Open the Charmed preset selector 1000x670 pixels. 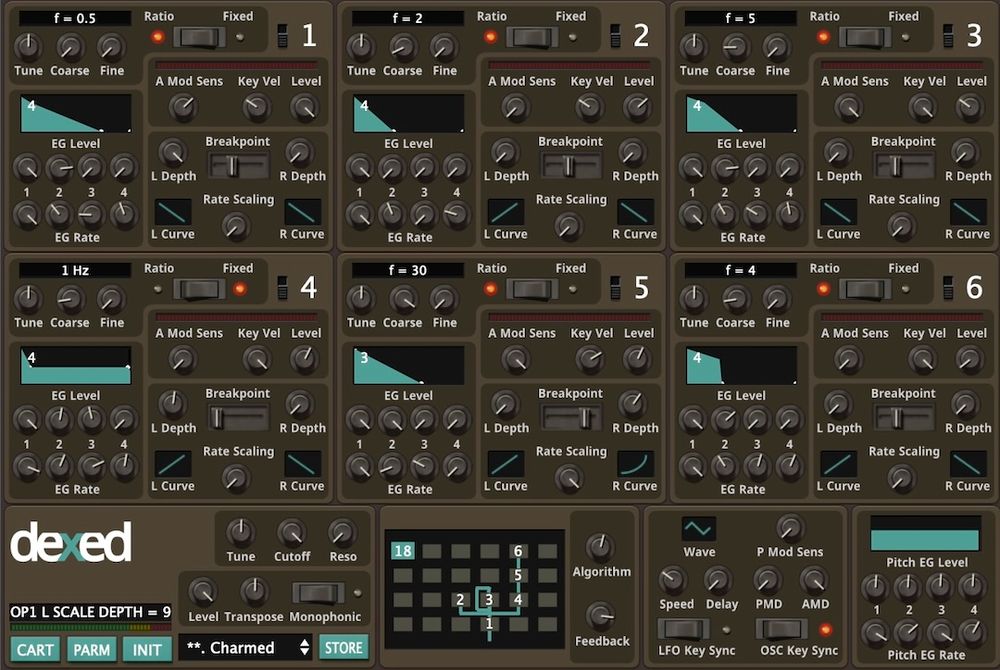tap(246, 648)
